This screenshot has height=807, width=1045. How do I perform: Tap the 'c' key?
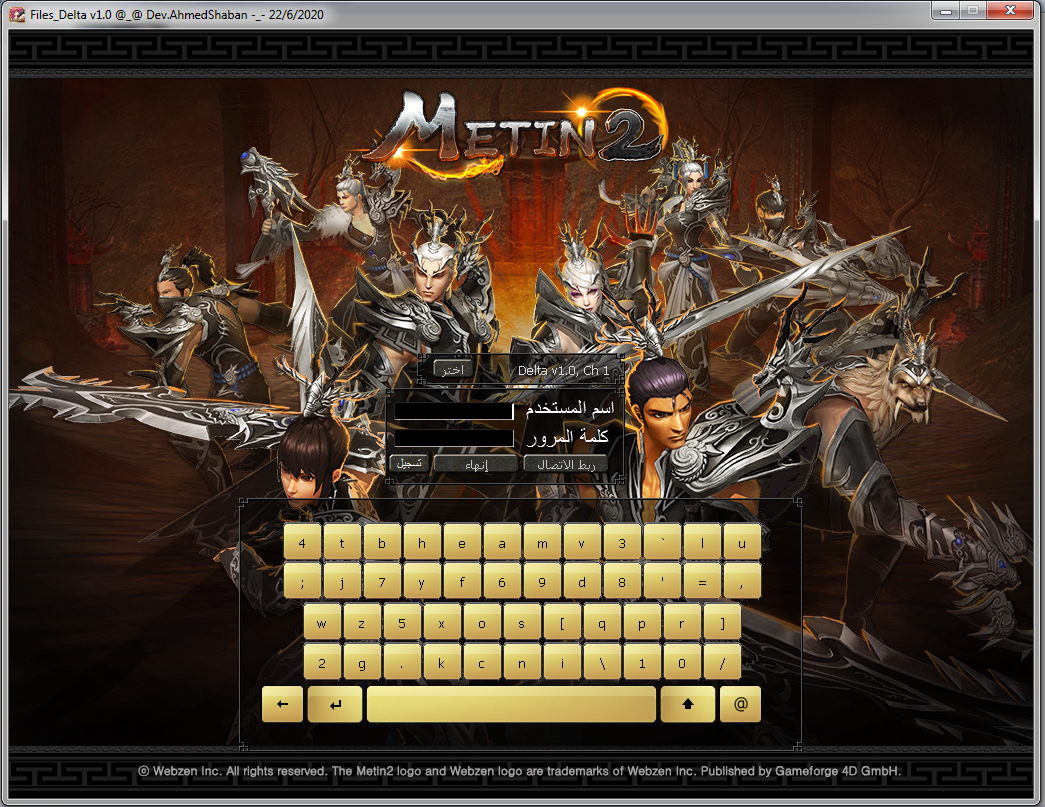482,663
